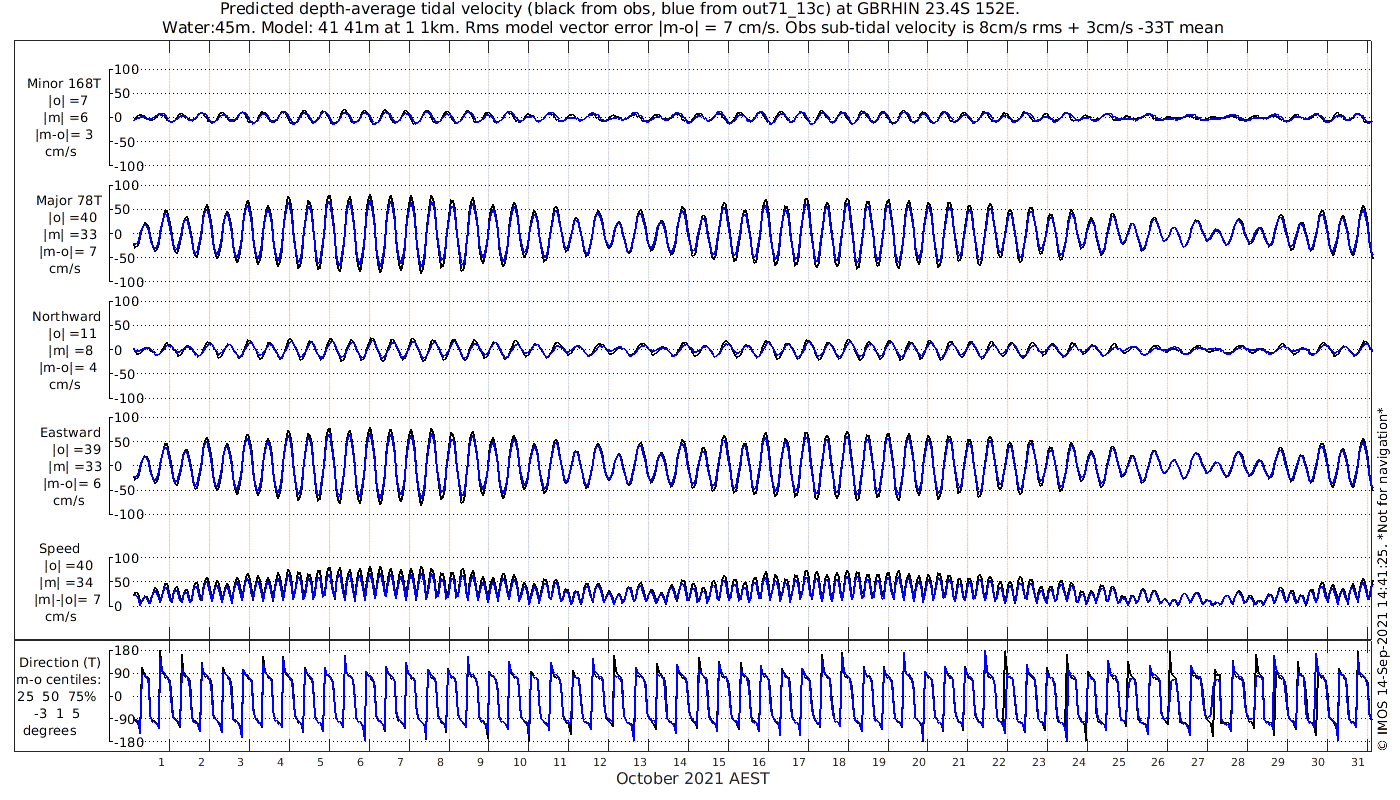This screenshot has height=800, width=1400.
Task: Select the 'Speed' panel label
Action: (59, 549)
